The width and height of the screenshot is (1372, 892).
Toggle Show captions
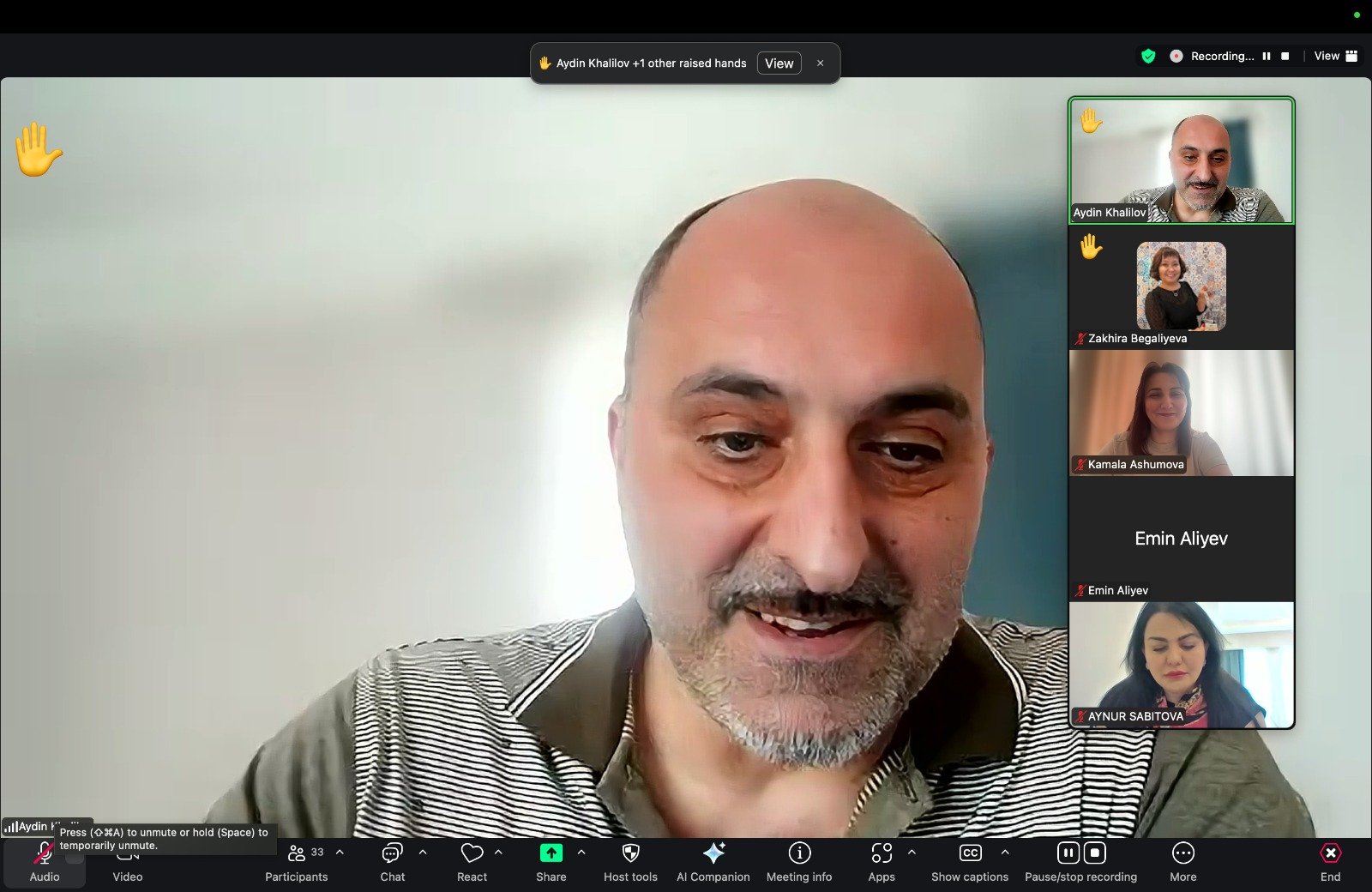(x=970, y=862)
